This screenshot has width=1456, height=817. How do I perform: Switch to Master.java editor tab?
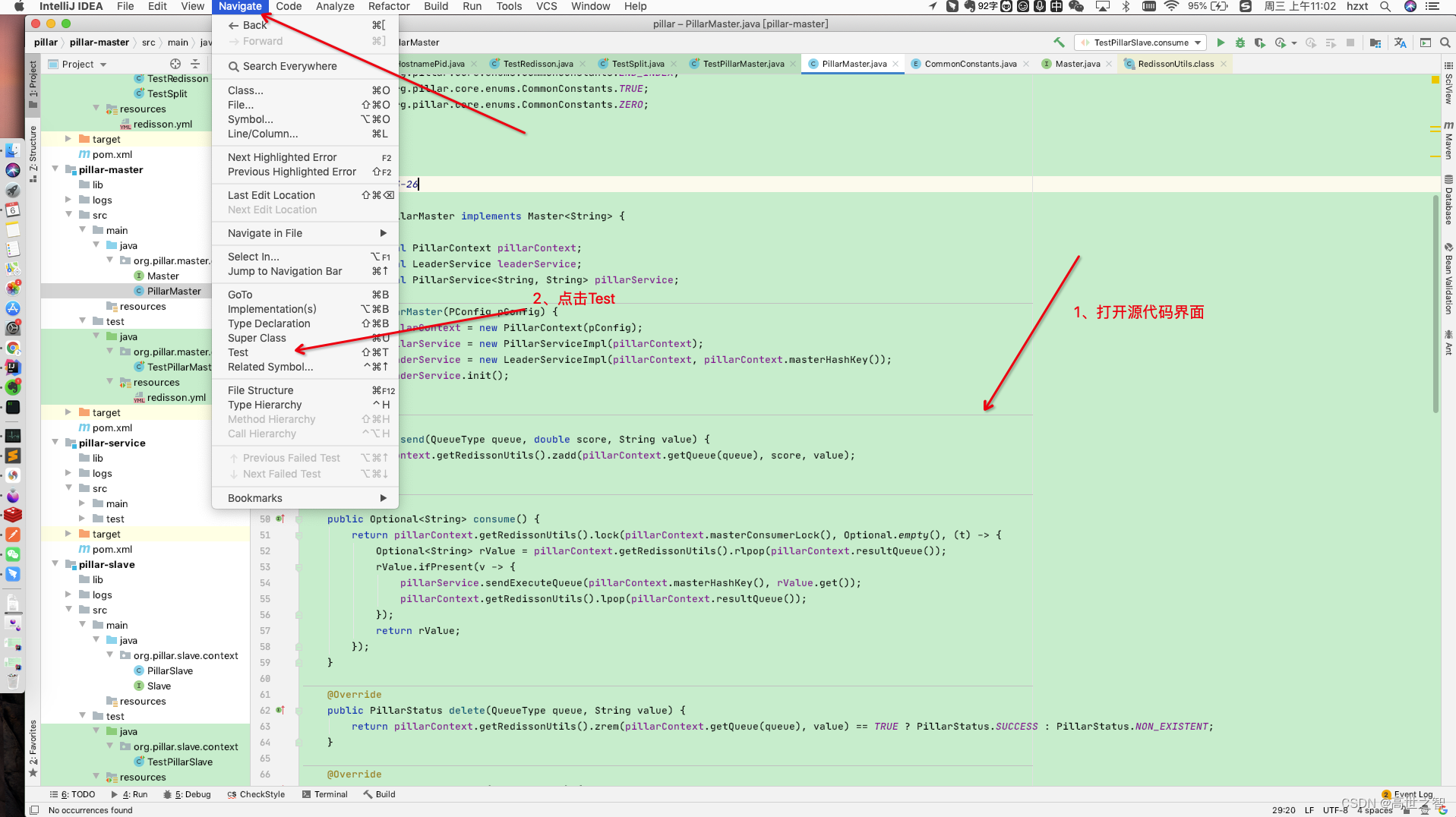pyautogui.click(x=1077, y=64)
